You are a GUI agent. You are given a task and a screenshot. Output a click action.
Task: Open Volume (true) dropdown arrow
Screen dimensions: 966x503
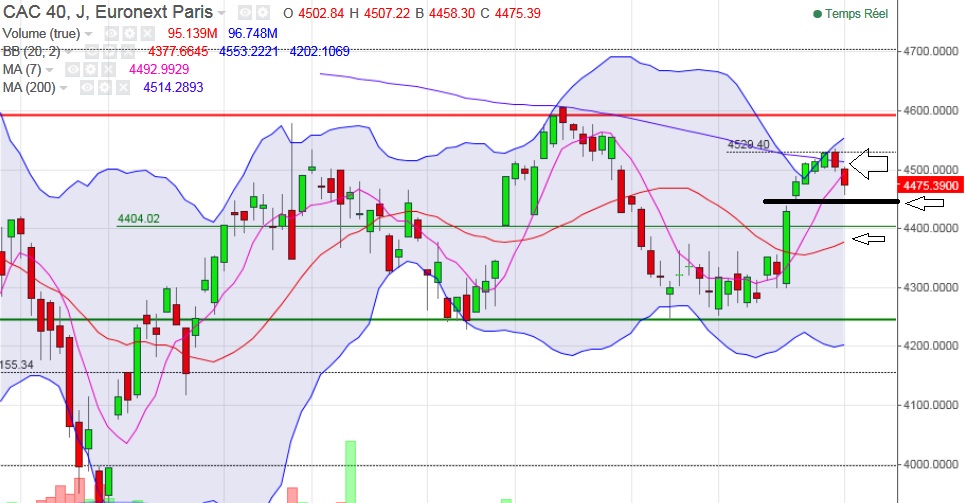(x=89, y=34)
